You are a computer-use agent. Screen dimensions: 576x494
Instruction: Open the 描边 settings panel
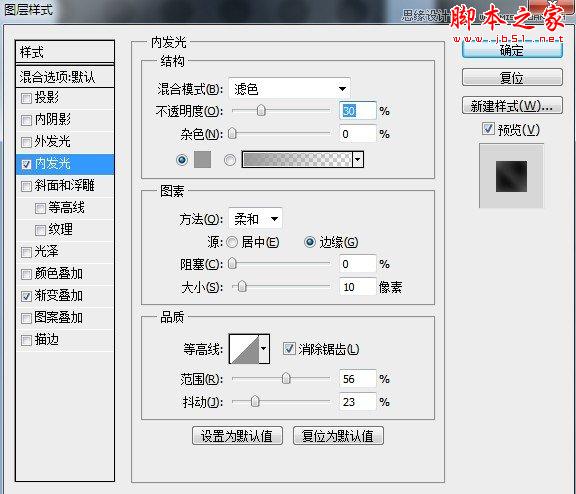pyautogui.click(x=47, y=340)
